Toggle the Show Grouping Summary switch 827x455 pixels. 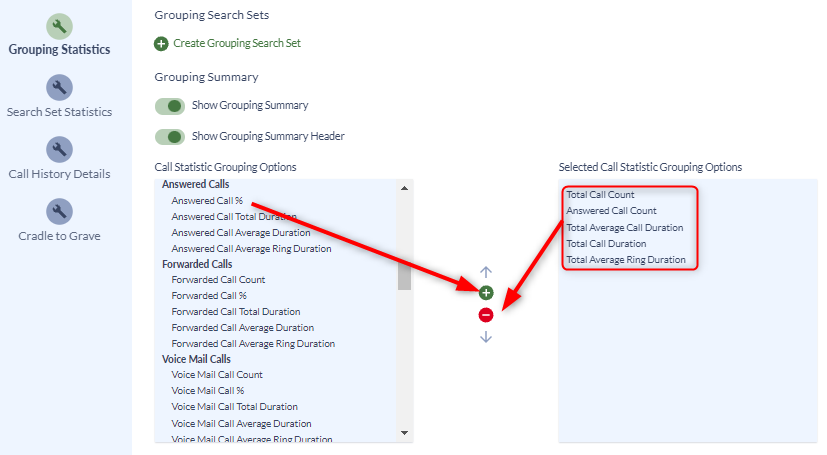point(170,106)
